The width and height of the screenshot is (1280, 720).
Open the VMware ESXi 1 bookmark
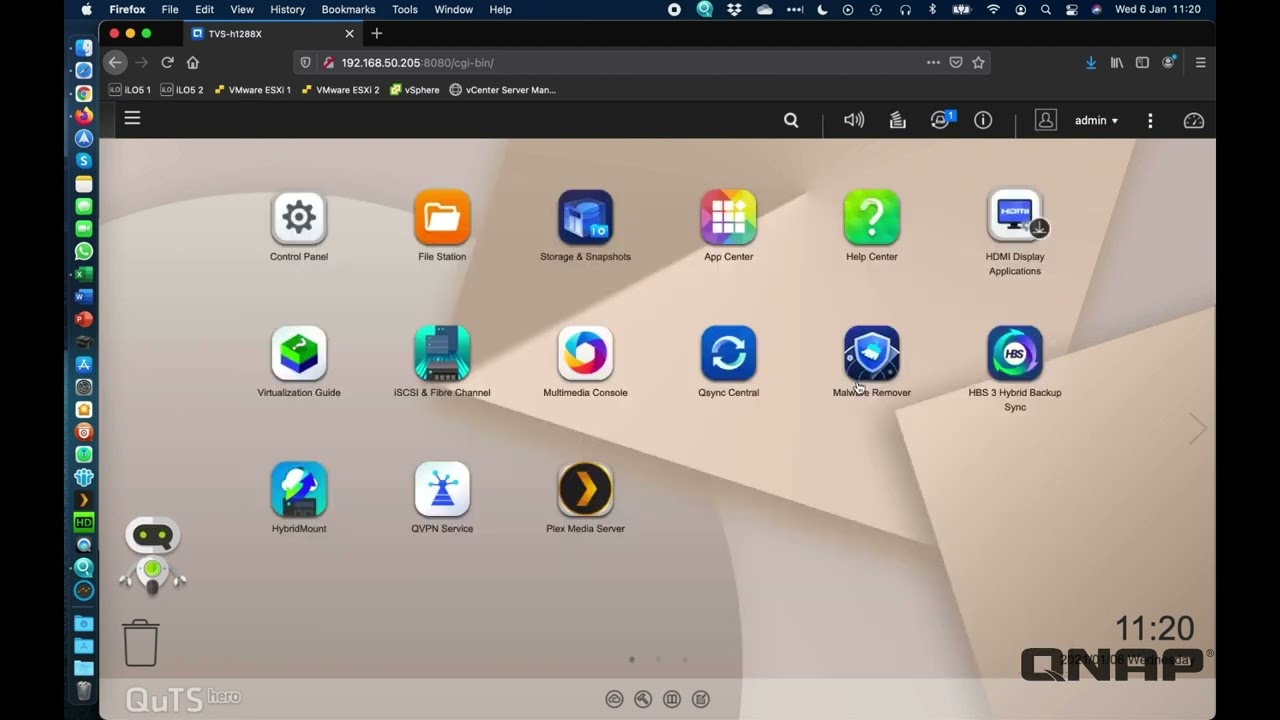(252, 90)
